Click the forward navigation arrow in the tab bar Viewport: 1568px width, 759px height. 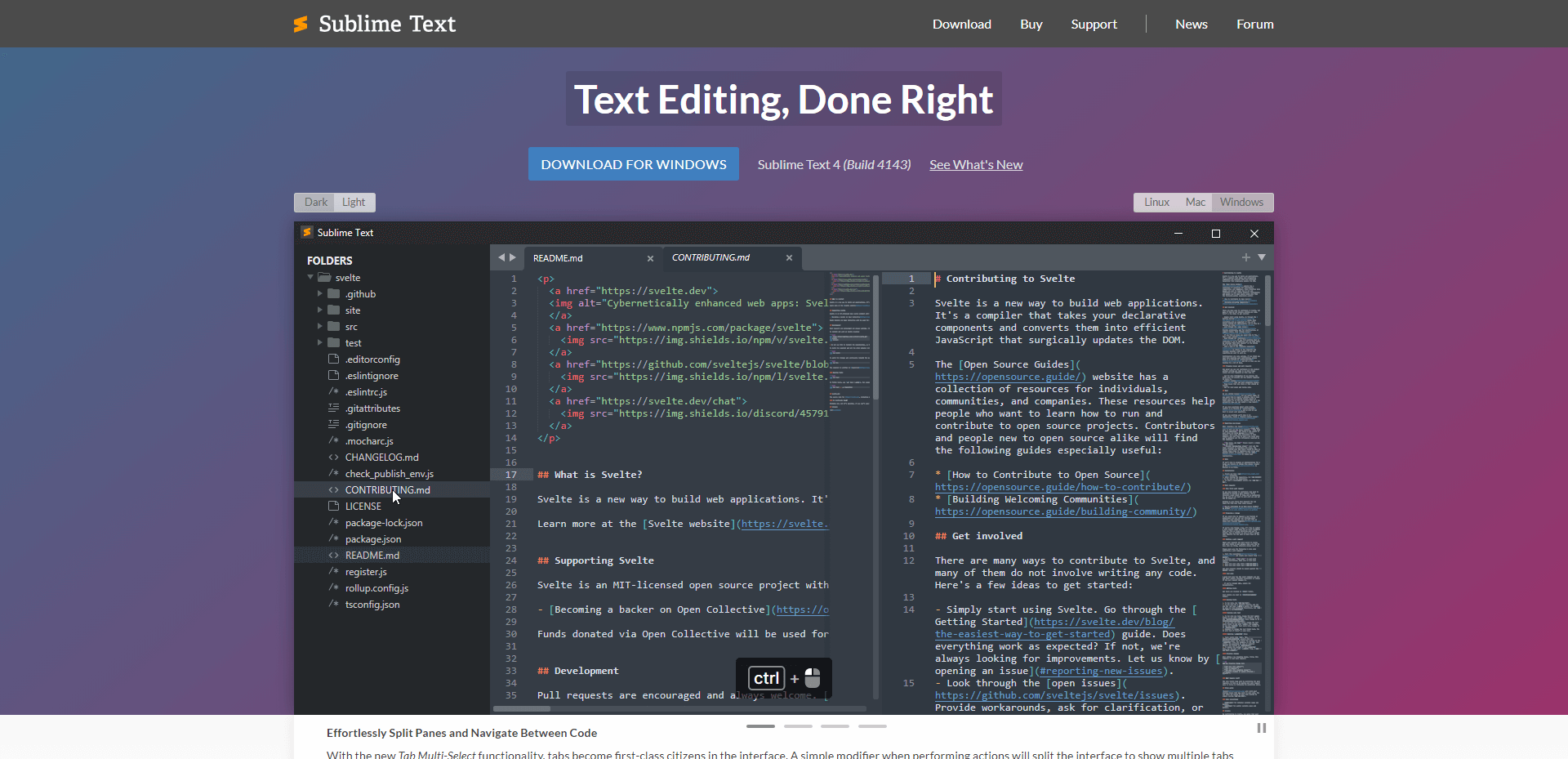514,257
